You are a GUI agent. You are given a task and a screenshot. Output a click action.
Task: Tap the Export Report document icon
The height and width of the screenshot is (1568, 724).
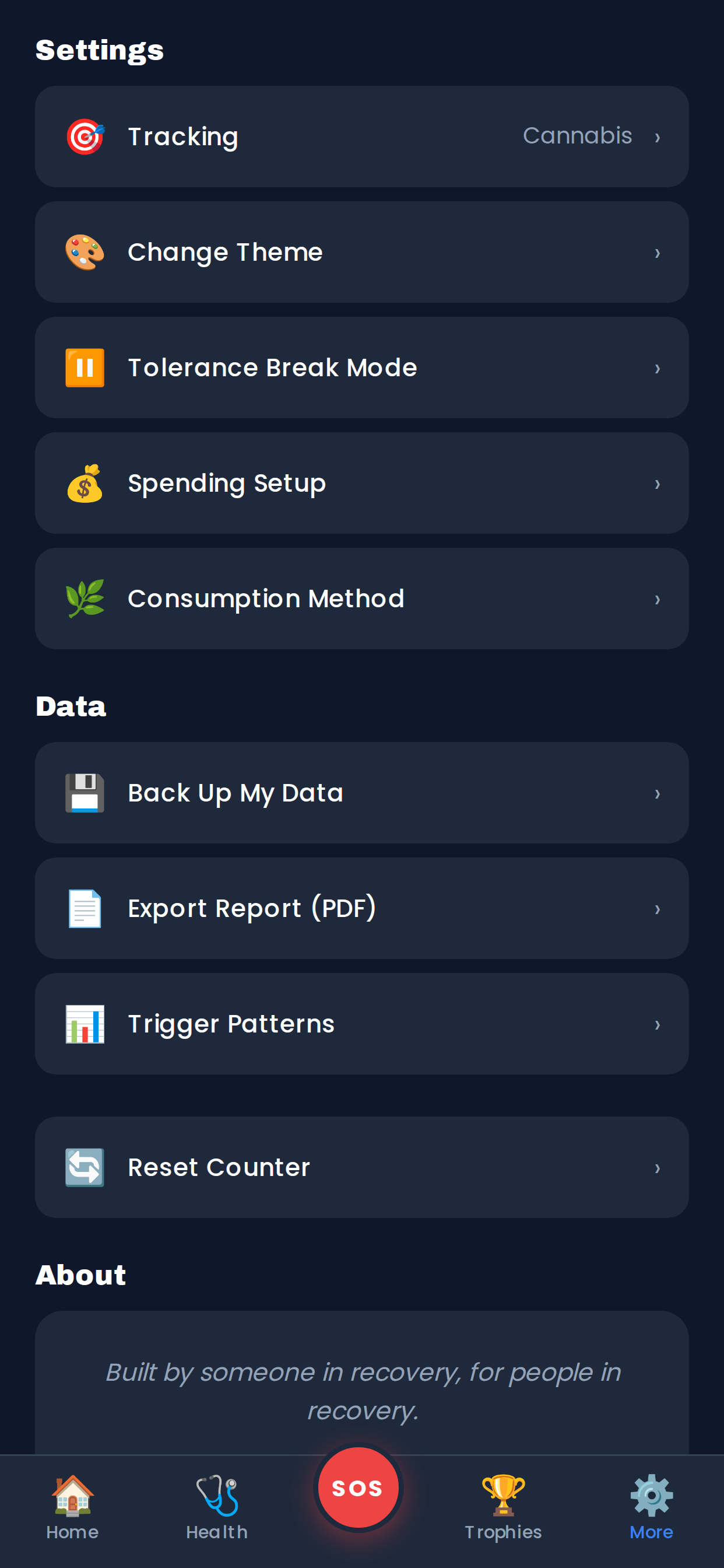(x=85, y=909)
